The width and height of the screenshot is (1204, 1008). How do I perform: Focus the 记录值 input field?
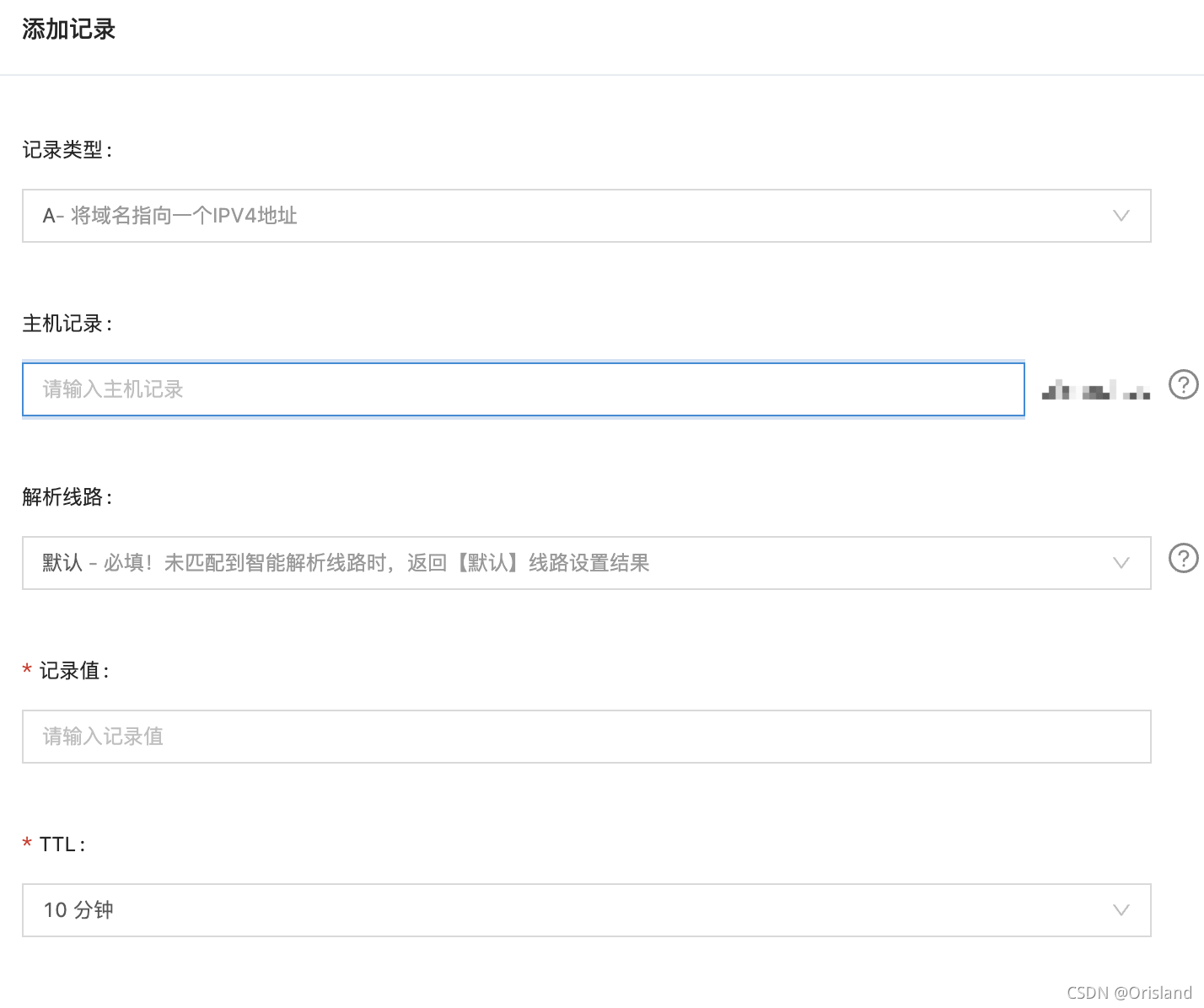point(586,737)
